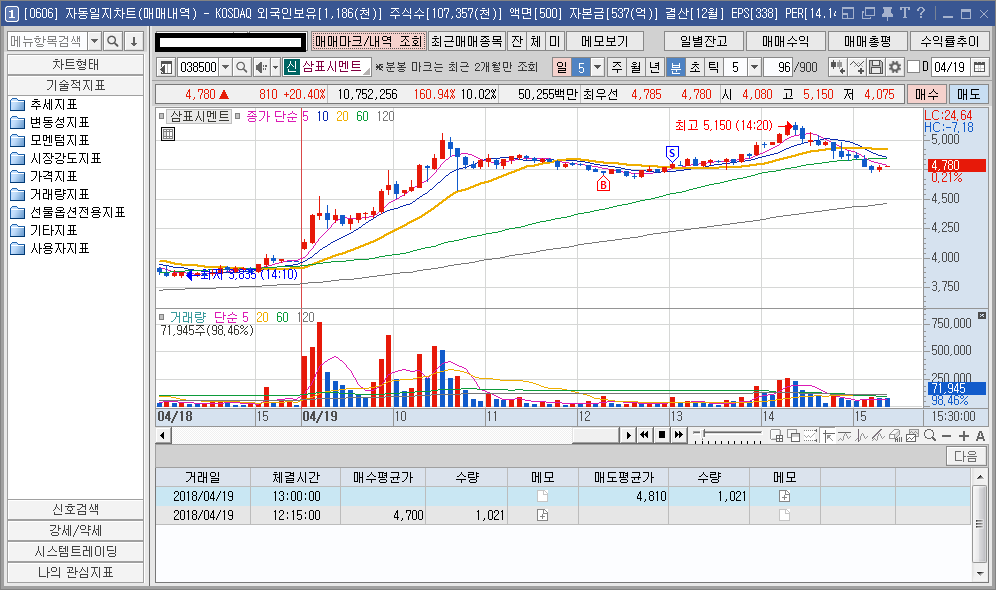Screen dimensions: 996x590
Task: Open memo icon in 13:00:00 sell row
Action: (x=784, y=496)
